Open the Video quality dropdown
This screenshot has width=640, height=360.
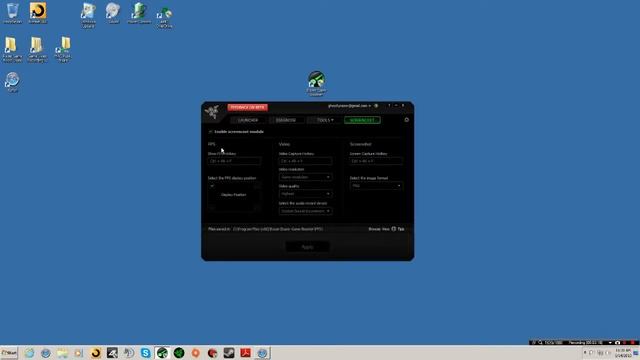pos(305,194)
